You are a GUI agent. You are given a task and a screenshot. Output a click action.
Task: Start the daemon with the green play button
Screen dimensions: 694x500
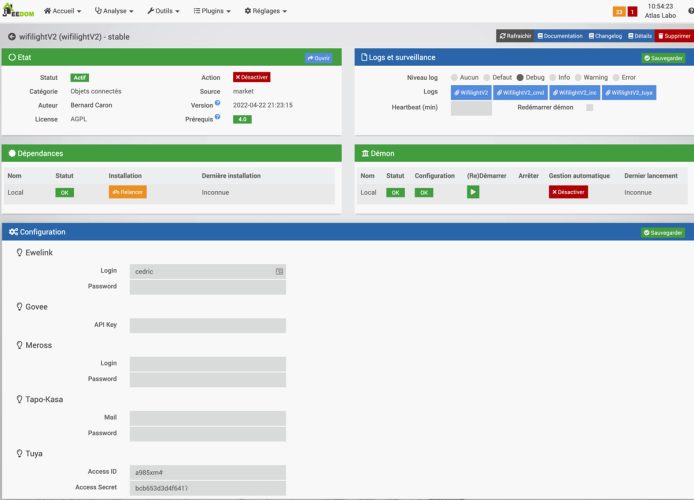(x=473, y=192)
